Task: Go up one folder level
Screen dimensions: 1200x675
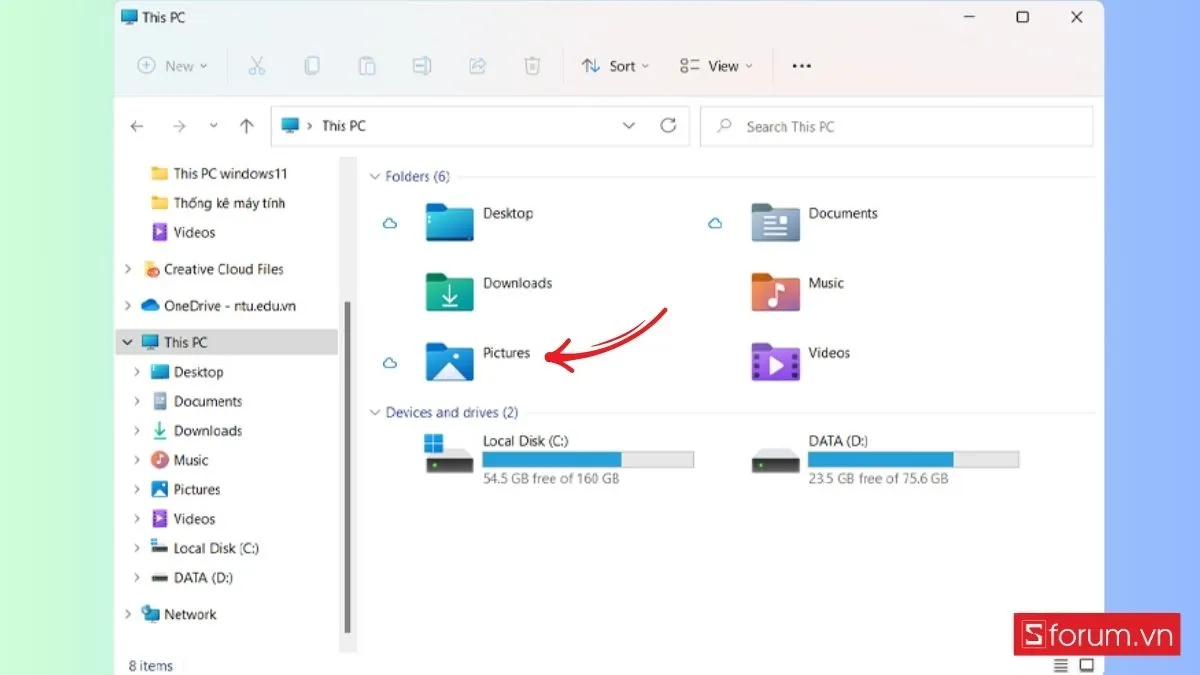Action: point(247,126)
